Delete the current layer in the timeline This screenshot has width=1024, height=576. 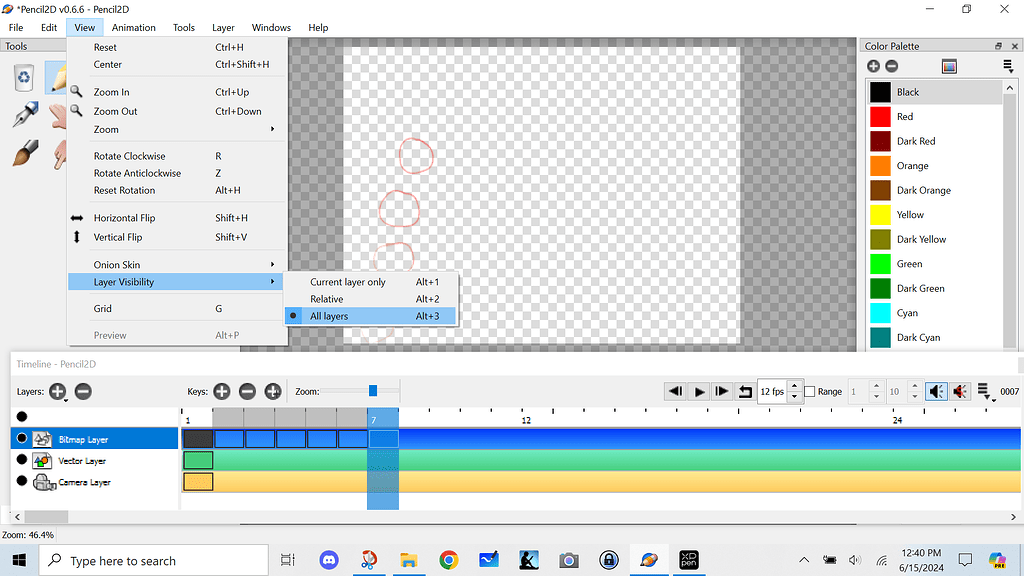point(83,391)
